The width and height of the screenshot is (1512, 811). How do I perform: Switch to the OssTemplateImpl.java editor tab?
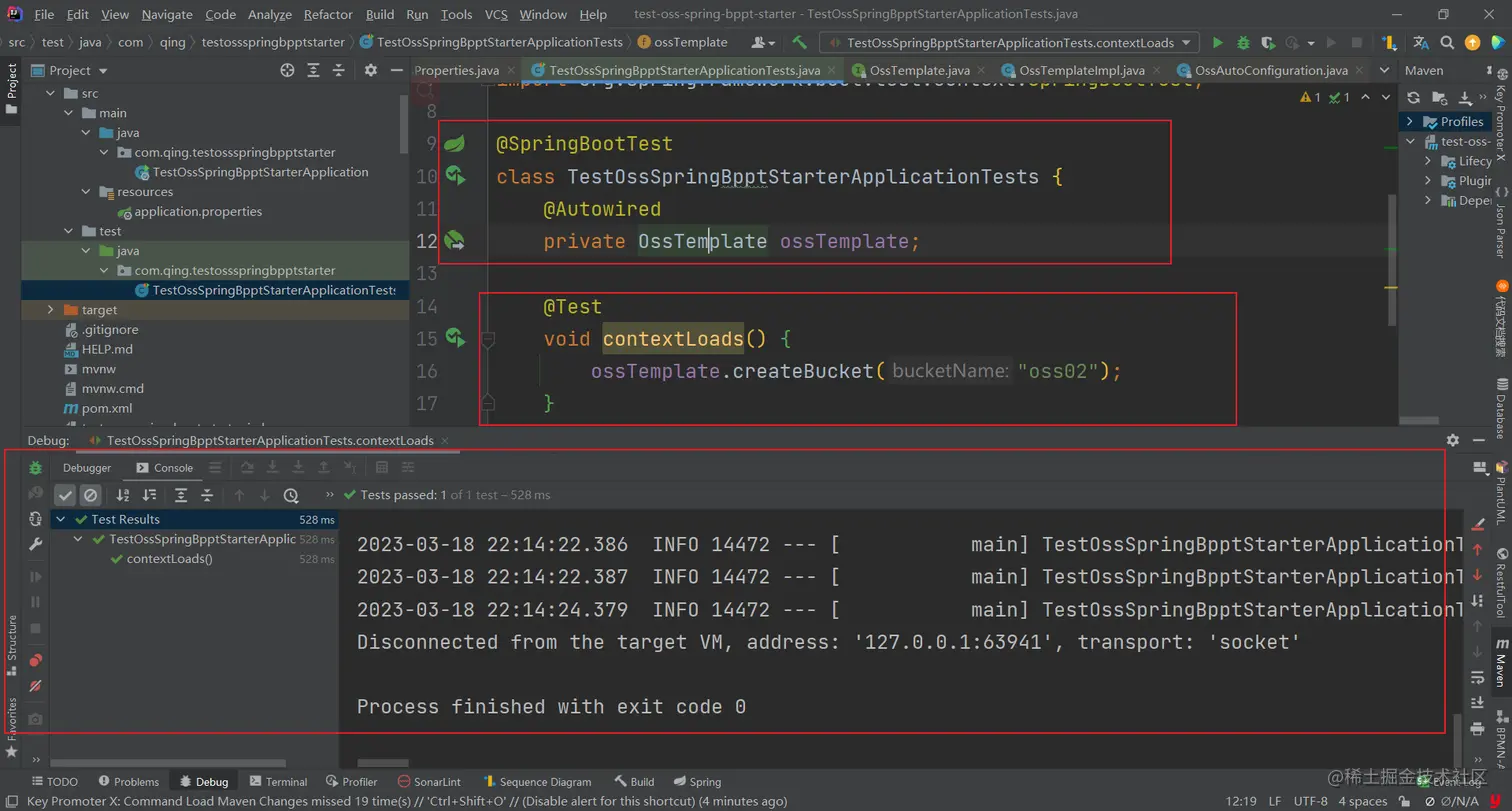click(x=1081, y=71)
